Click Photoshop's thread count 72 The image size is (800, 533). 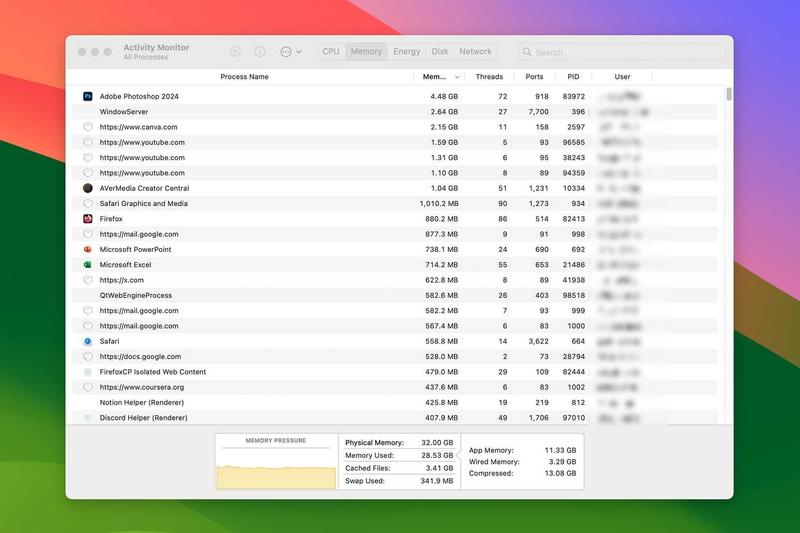(503, 96)
